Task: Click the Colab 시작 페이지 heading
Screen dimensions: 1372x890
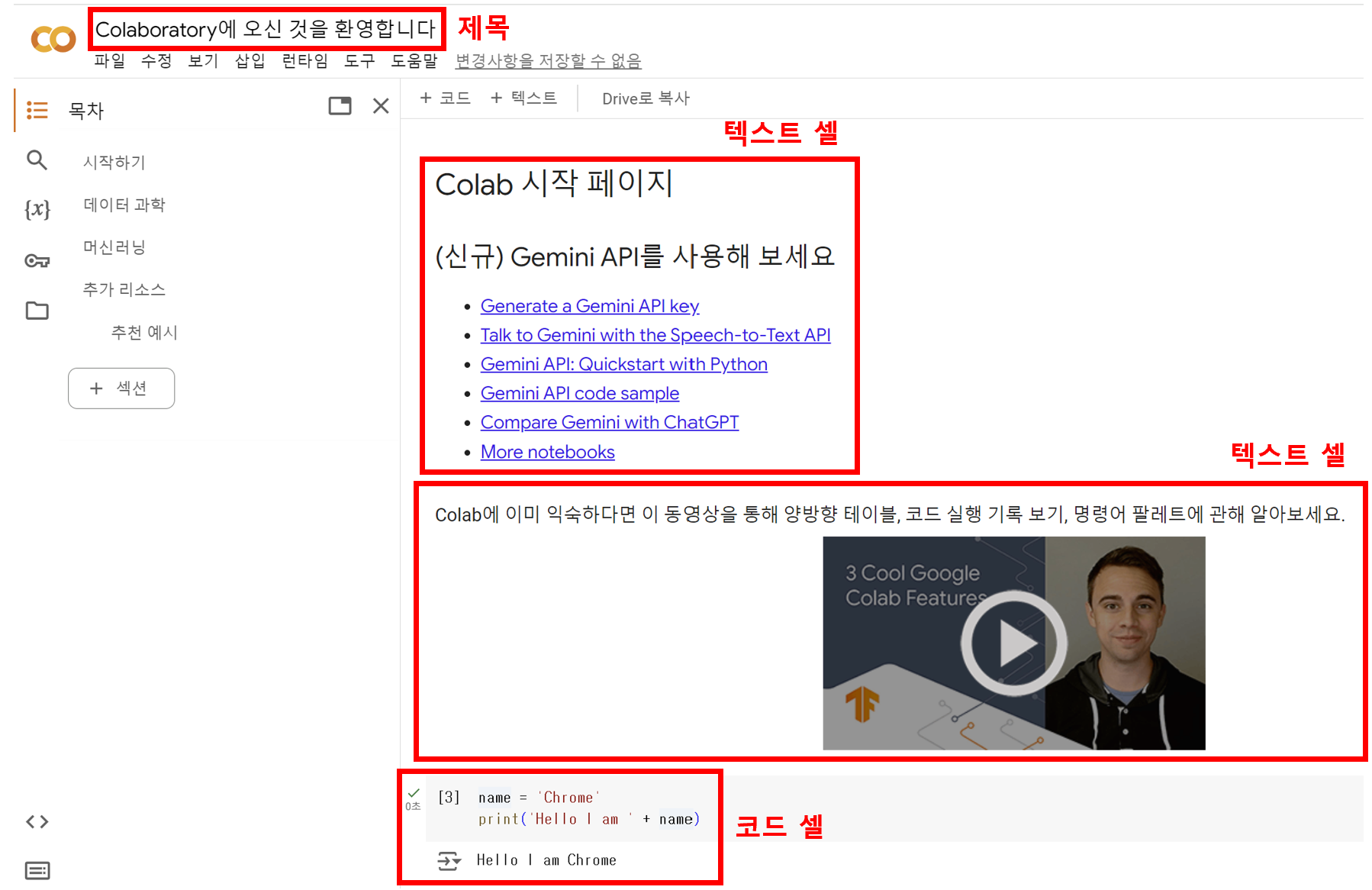Action: (x=554, y=184)
